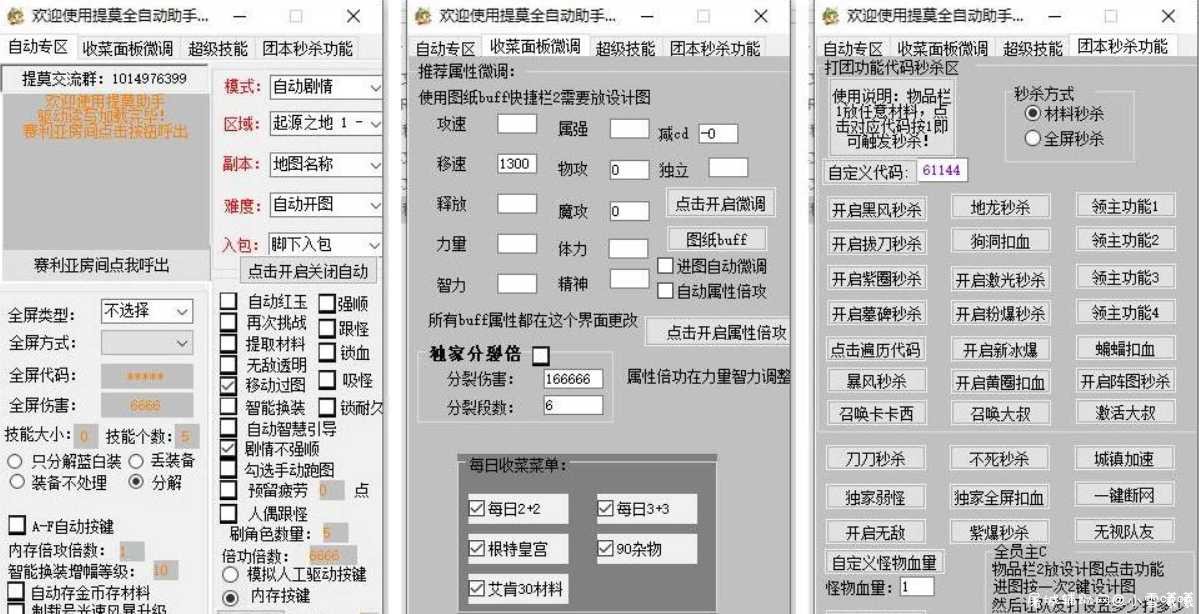Enable the 提取材料 checkbox
The width and height of the screenshot is (1199, 614).
coord(229,343)
